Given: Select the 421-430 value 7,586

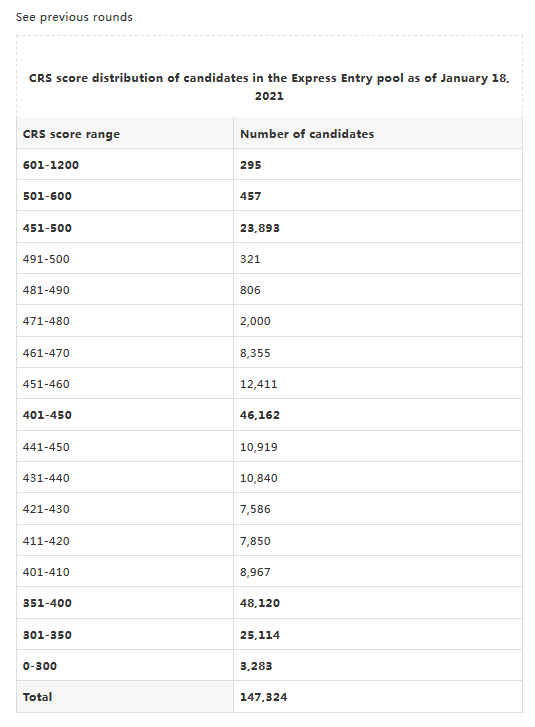Looking at the screenshot, I should 255,509.
